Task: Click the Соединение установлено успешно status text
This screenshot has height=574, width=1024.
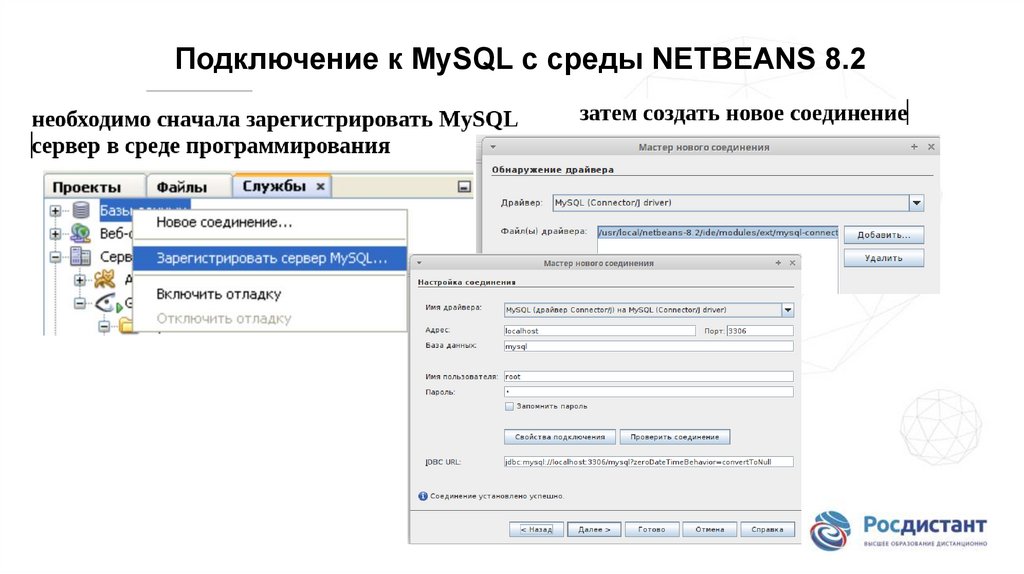Action: (x=496, y=496)
